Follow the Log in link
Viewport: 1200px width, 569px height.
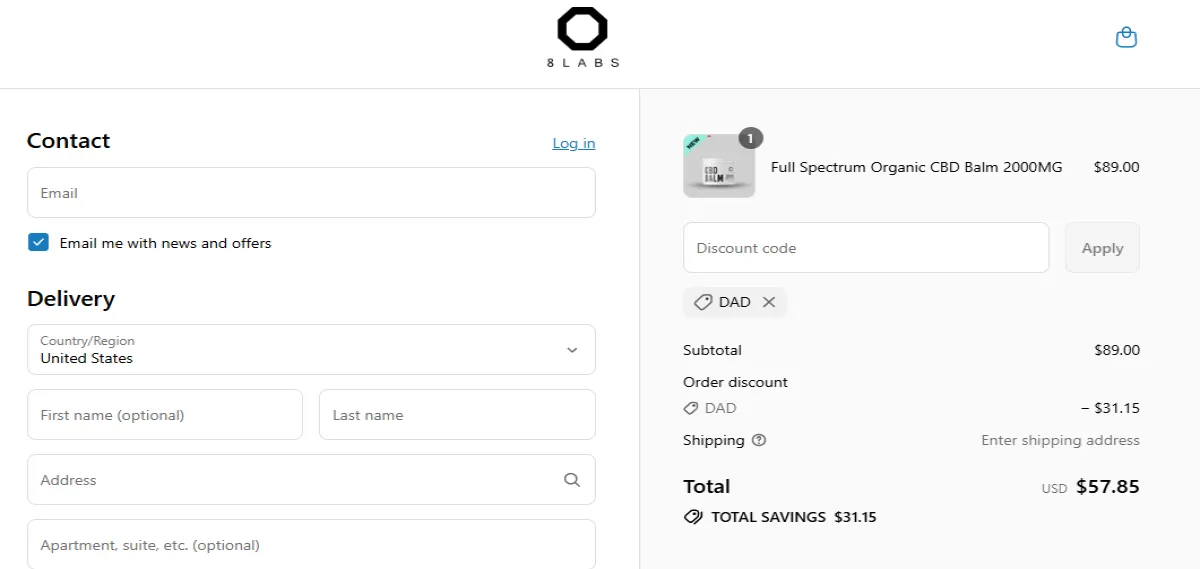(573, 143)
